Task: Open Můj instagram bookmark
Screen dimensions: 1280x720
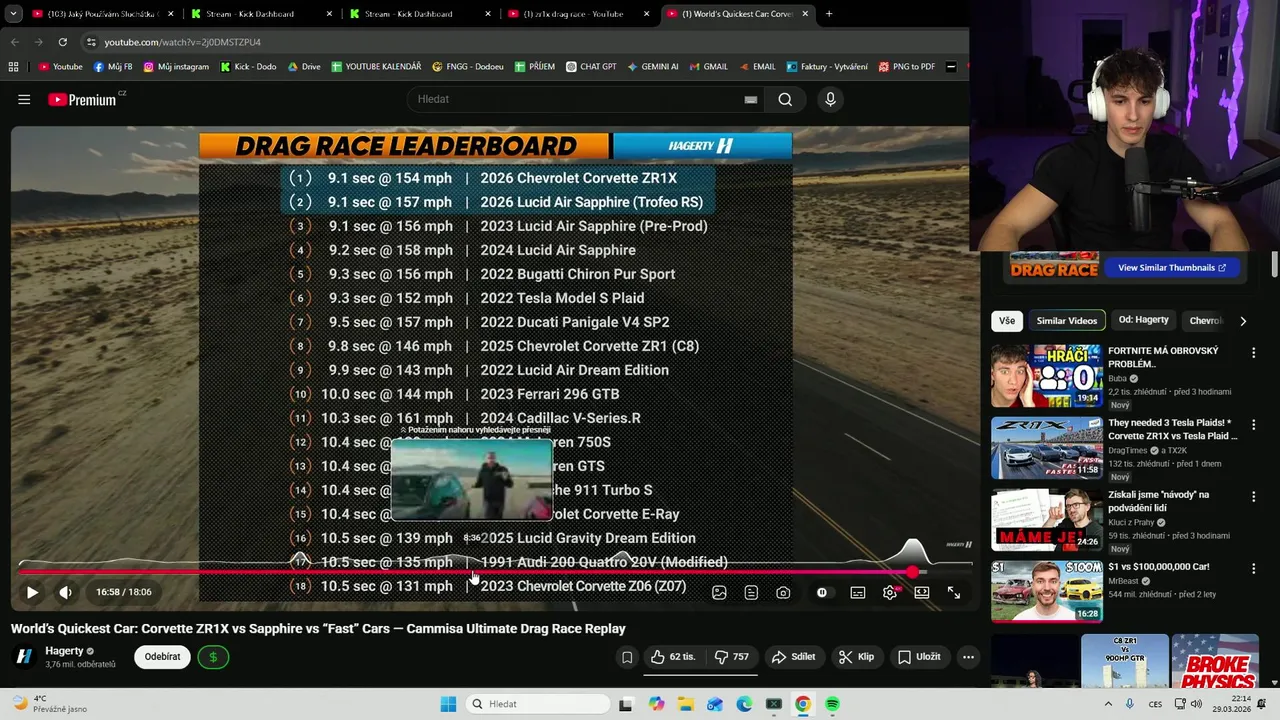Action: point(176,67)
